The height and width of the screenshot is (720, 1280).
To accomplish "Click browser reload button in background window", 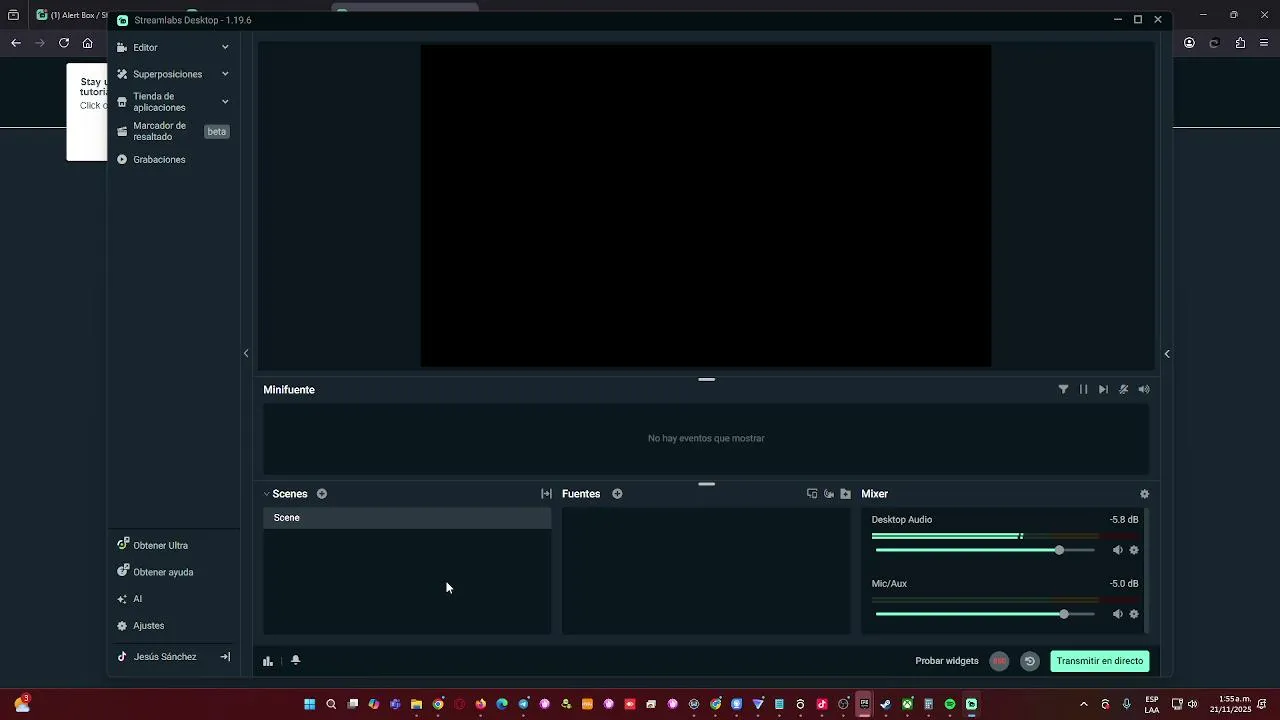I will (64, 43).
